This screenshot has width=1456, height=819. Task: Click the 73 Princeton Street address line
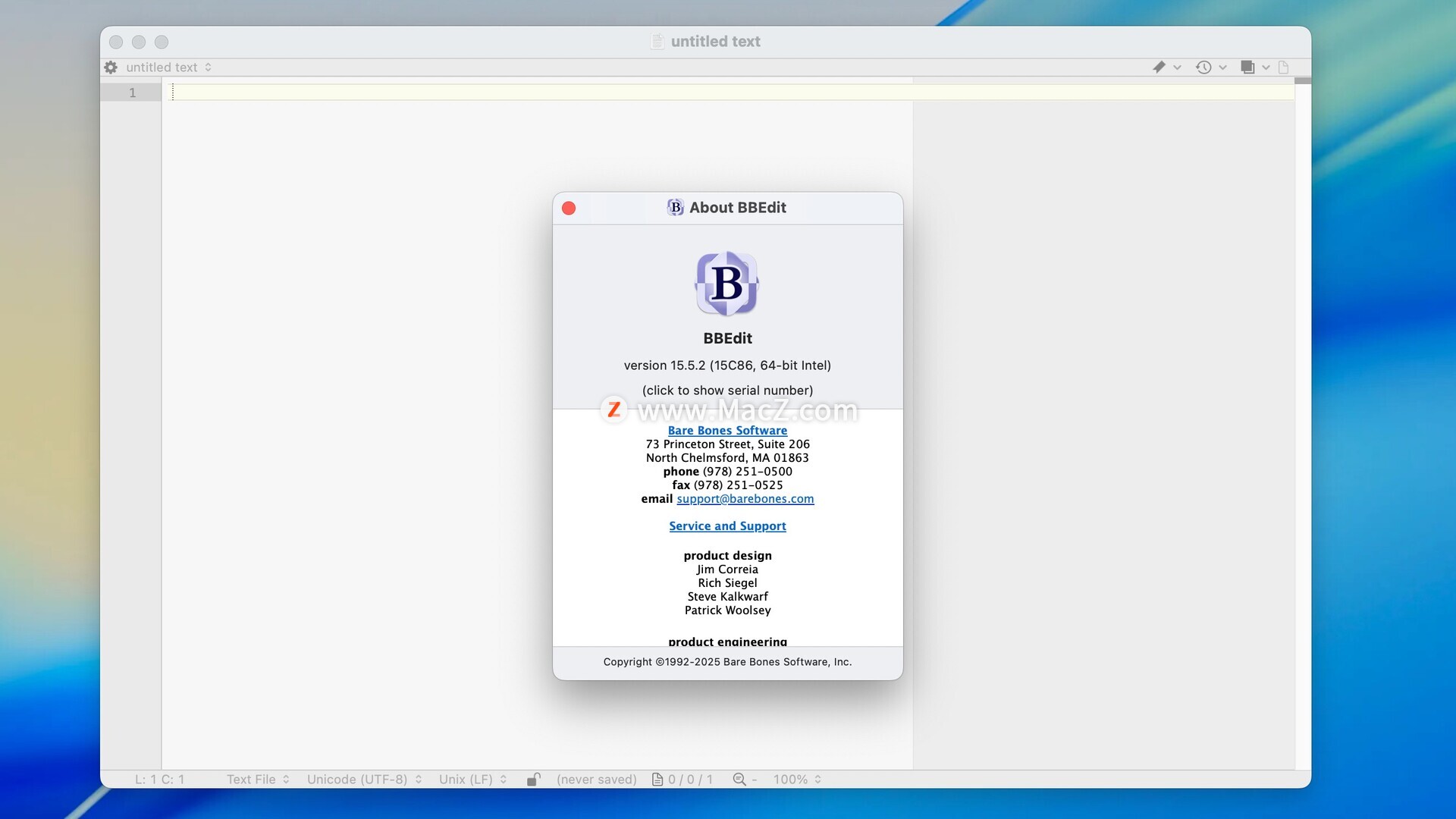[x=727, y=444]
